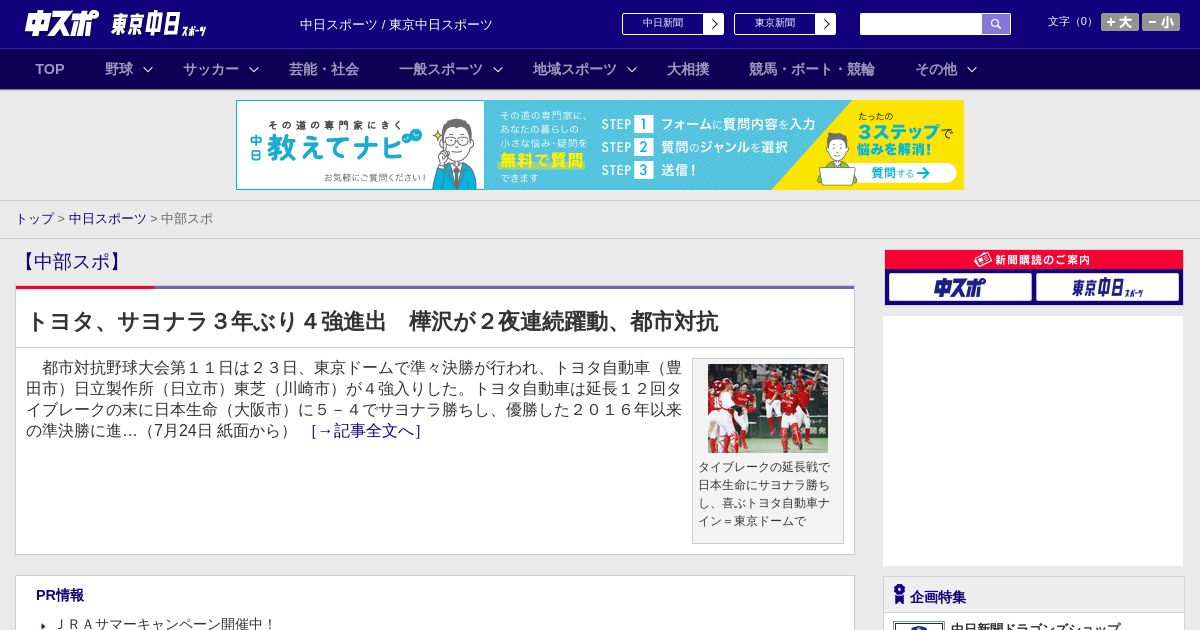Click the arrow next to 中日新聞
Image resolution: width=1200 pixels, height=630 pixels.
[x=714, y=24]
